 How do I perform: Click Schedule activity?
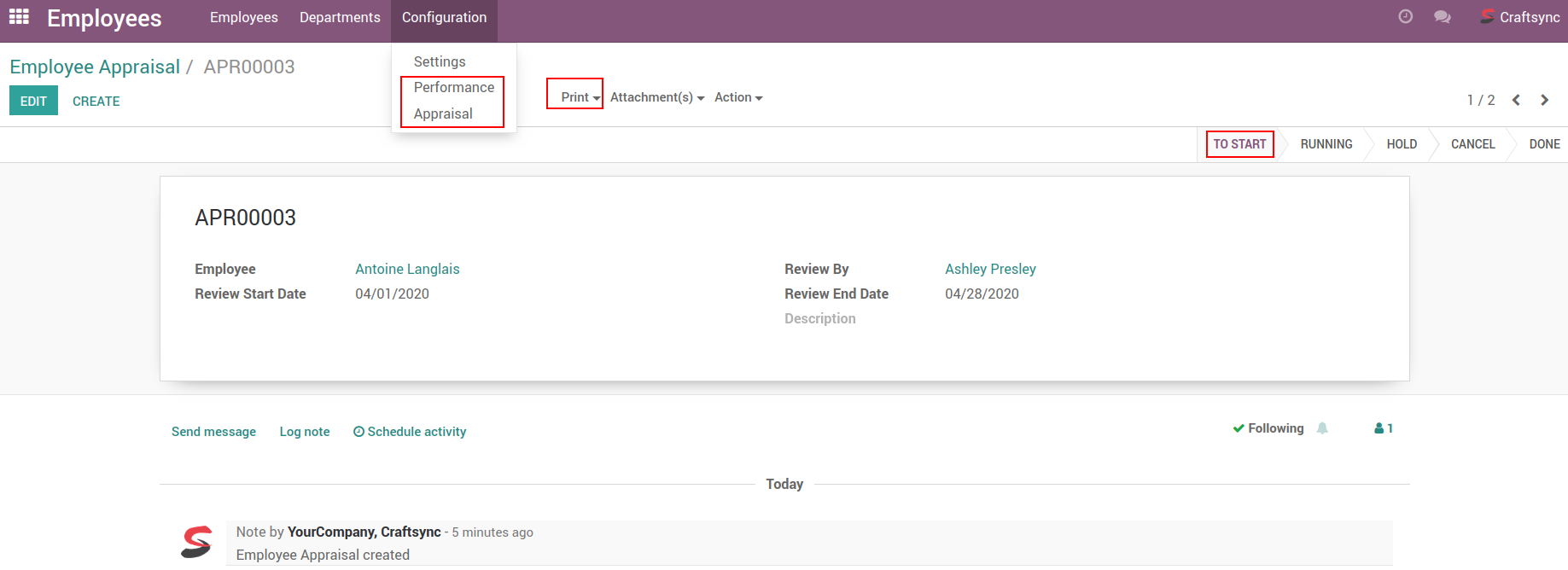click(410, 432)
